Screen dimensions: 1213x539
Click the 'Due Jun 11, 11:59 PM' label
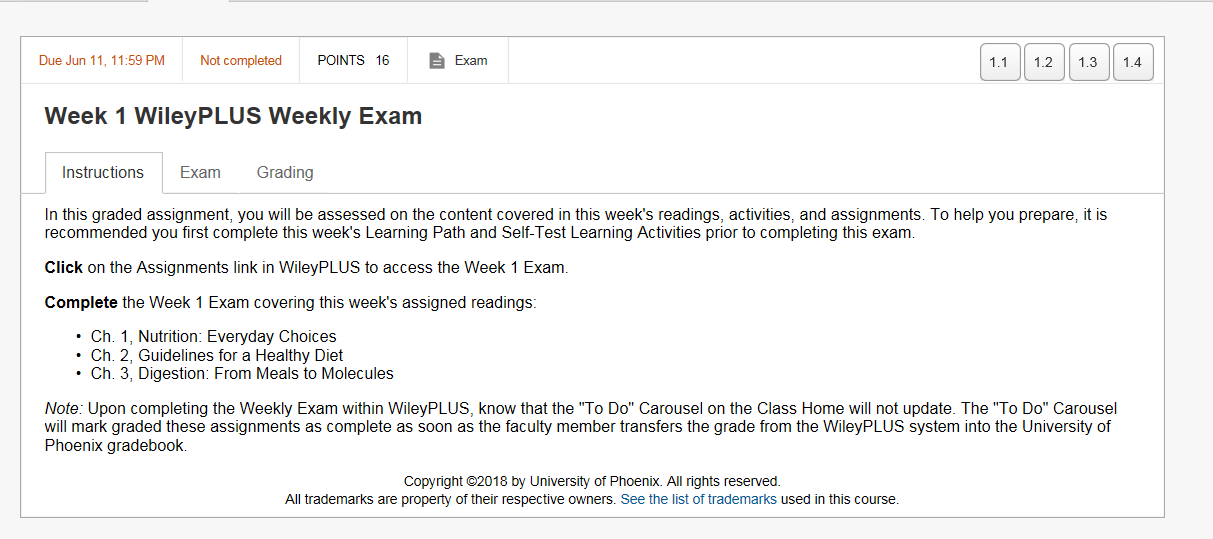tap(102, 61)
